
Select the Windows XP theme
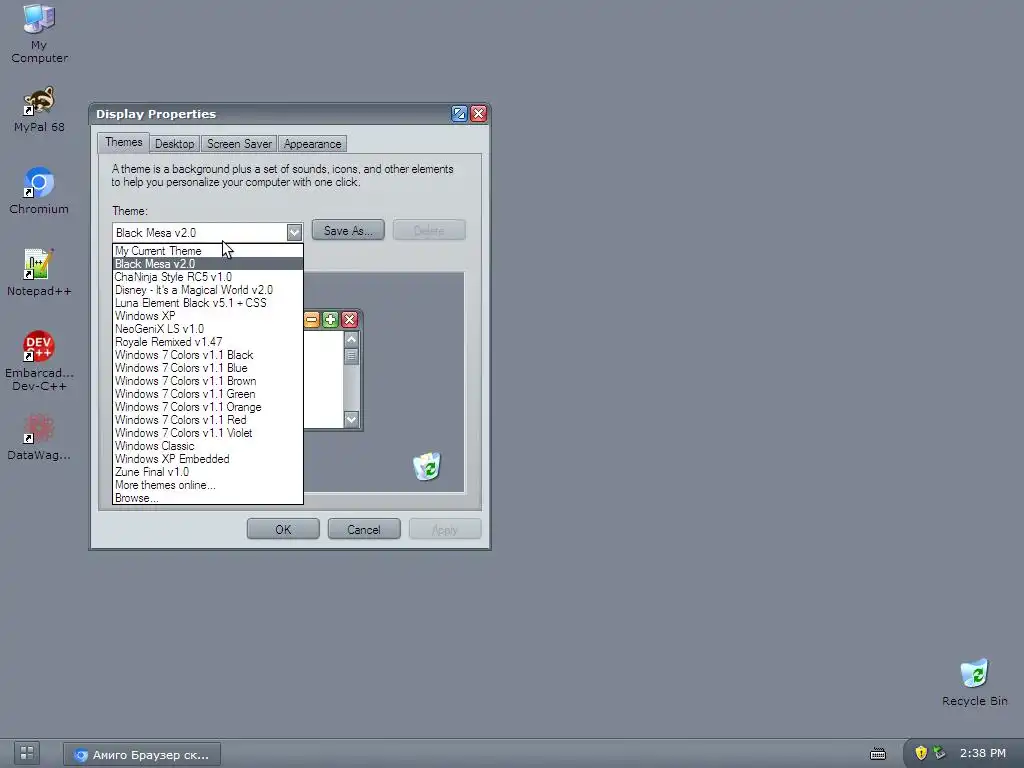point(208,316)
